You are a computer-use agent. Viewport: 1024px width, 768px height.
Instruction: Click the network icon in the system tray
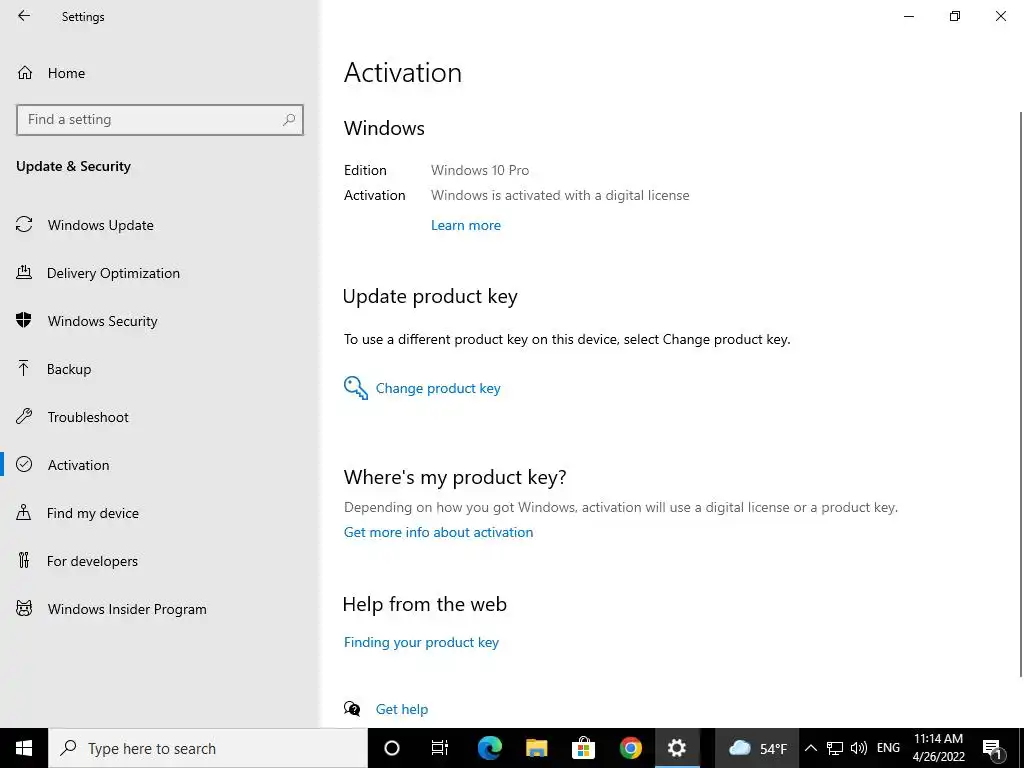coord(835,748)
